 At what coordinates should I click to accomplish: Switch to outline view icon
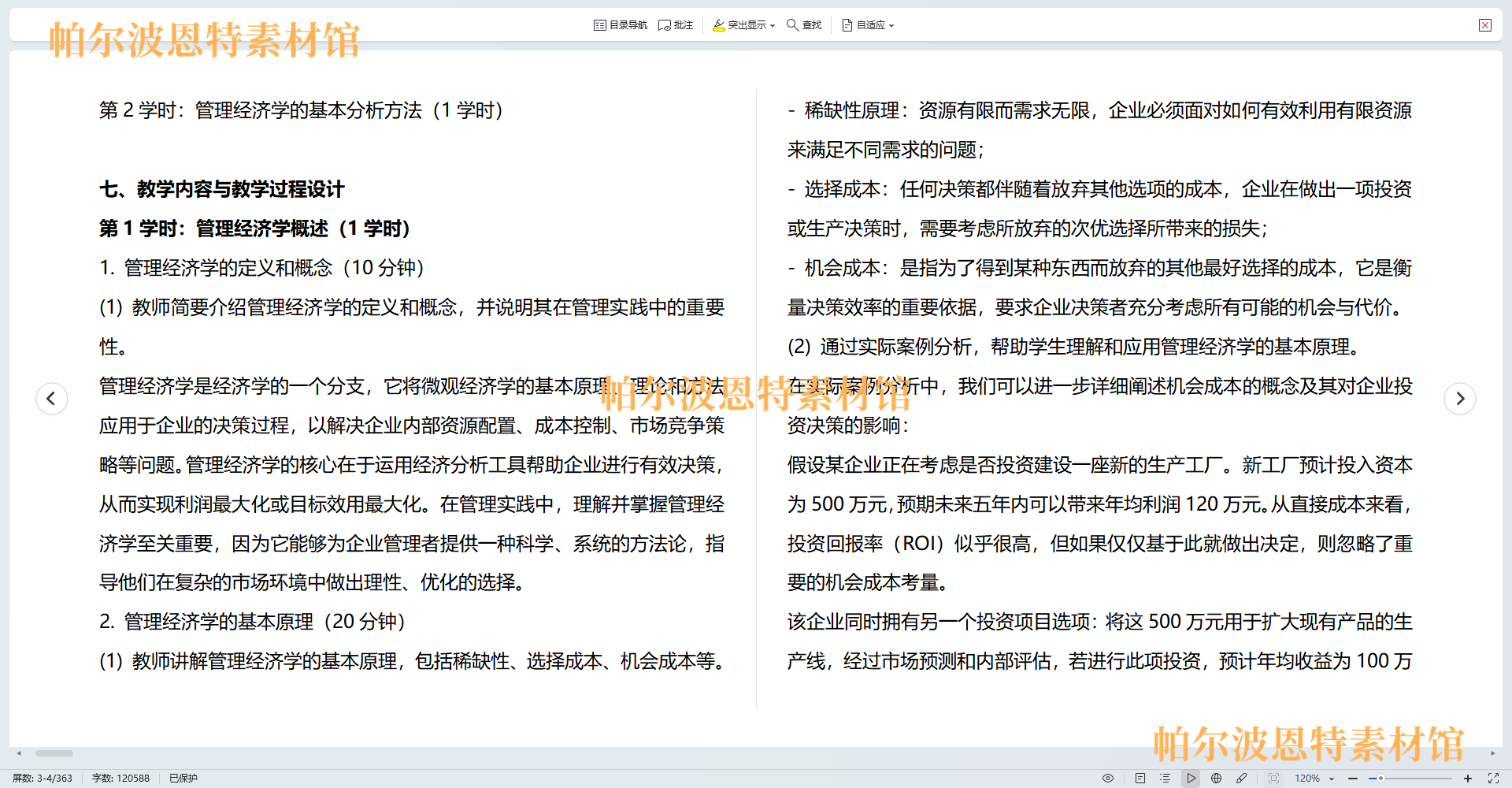1165,778
